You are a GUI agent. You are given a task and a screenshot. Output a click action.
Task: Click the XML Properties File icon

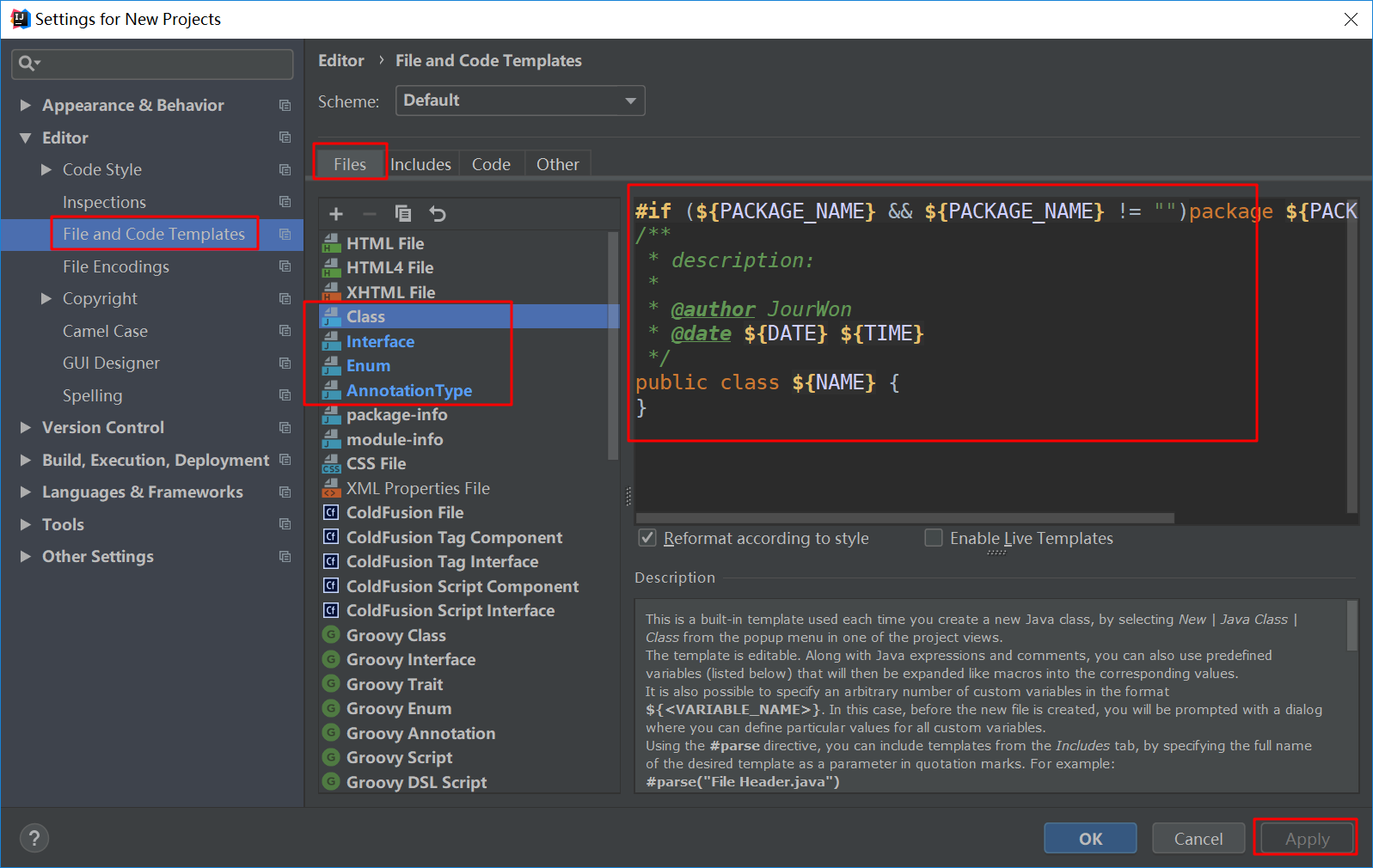(331, 488)
